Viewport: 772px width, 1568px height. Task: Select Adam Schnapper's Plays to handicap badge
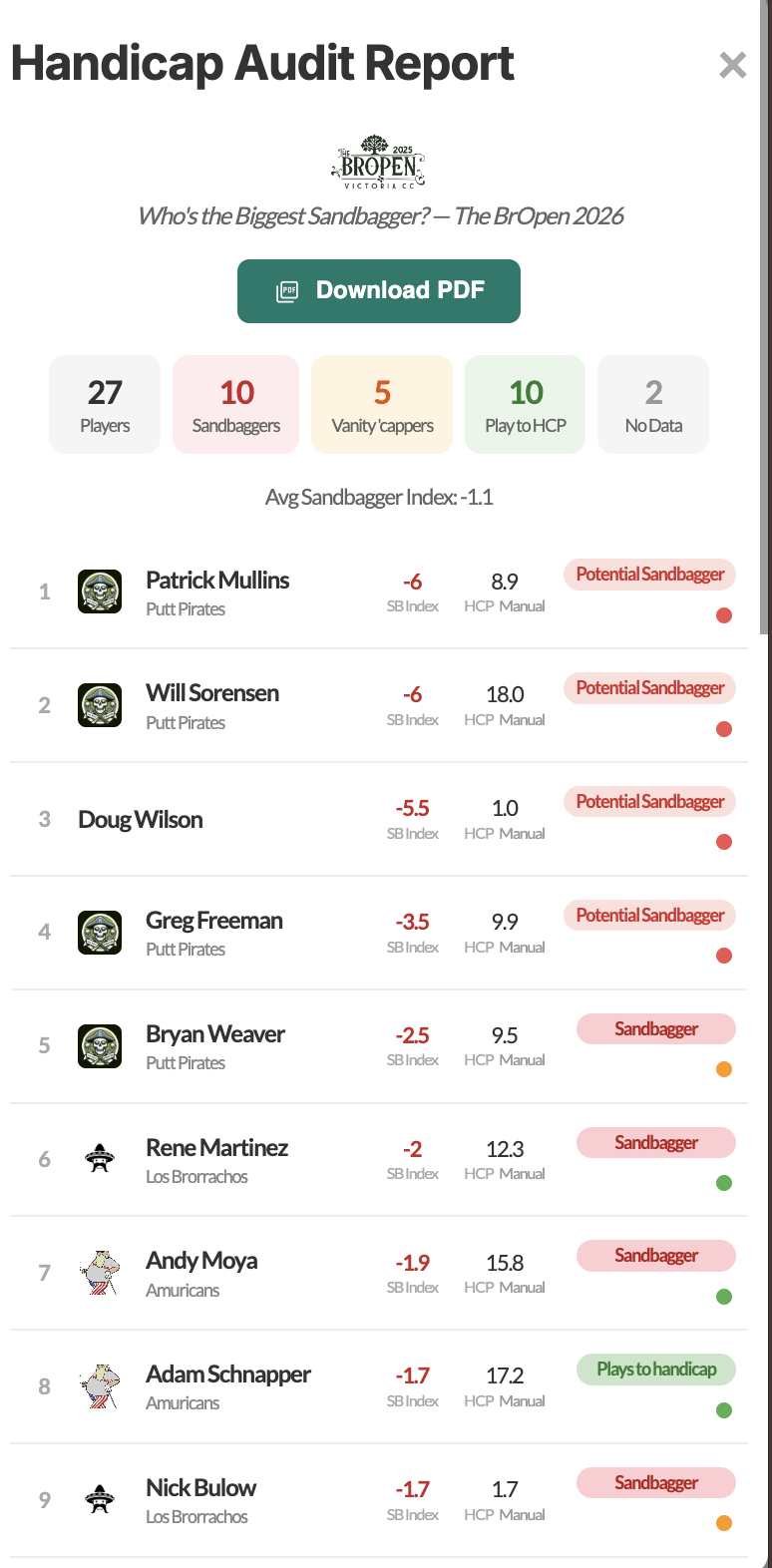click(x=655, y=1369)
